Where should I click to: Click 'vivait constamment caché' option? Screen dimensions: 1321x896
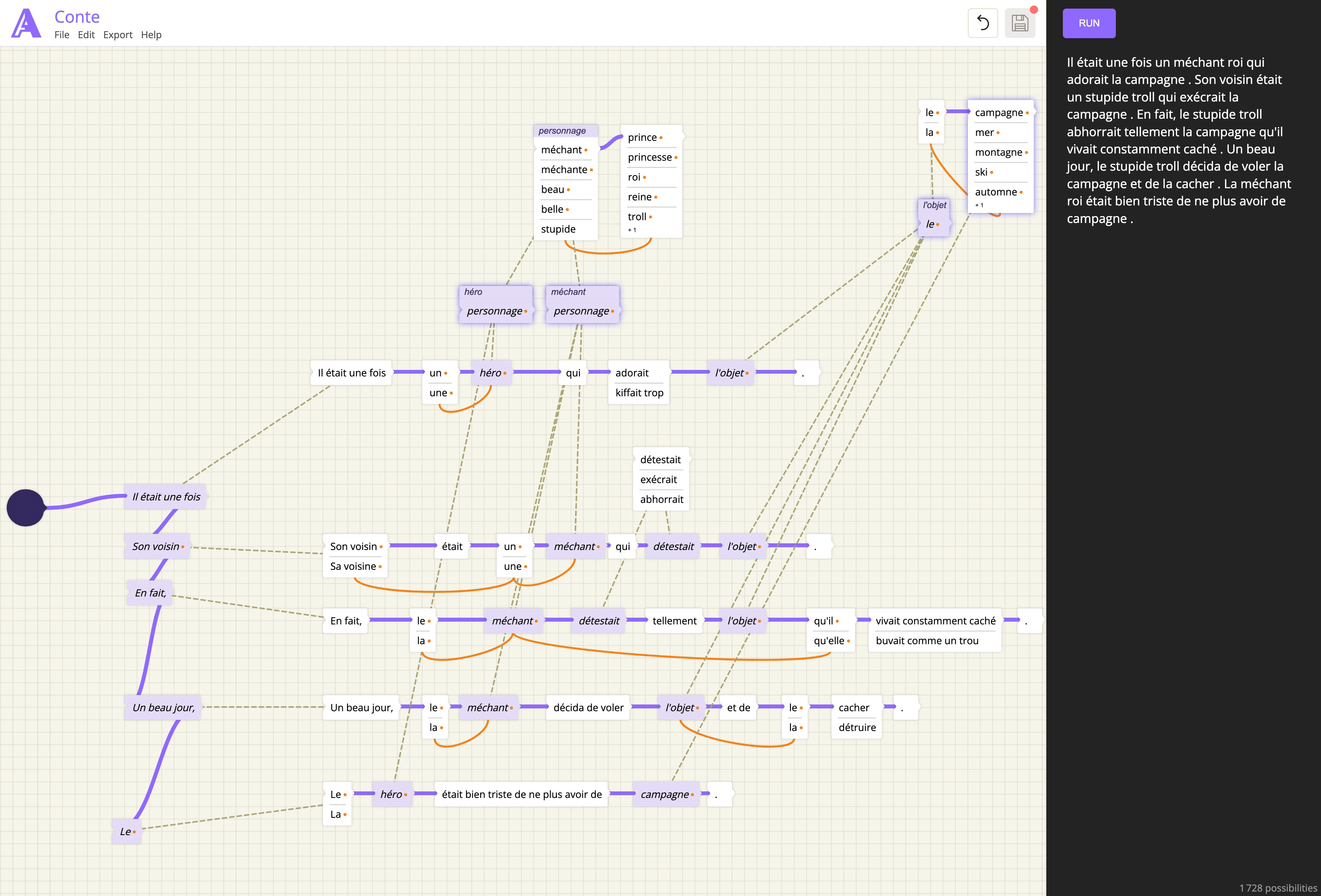click(935, 621)
